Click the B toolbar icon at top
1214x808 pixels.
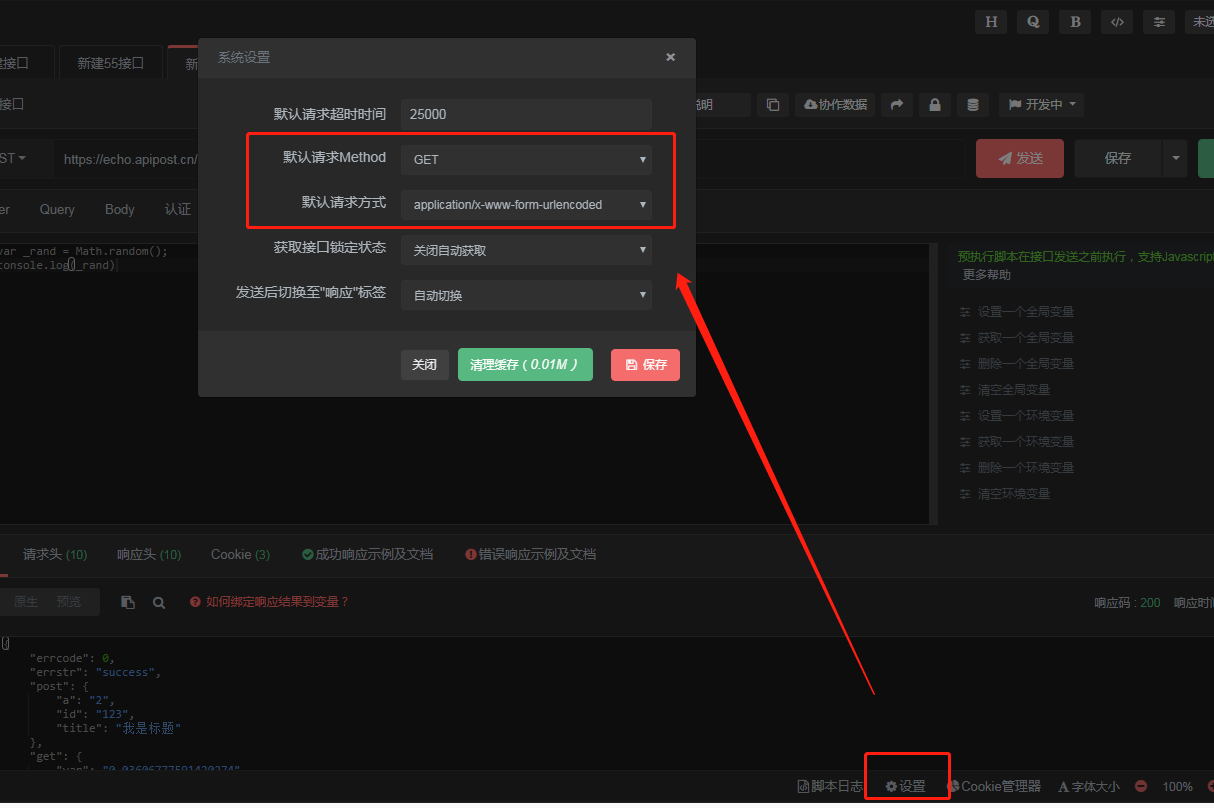coord(1075,22)
